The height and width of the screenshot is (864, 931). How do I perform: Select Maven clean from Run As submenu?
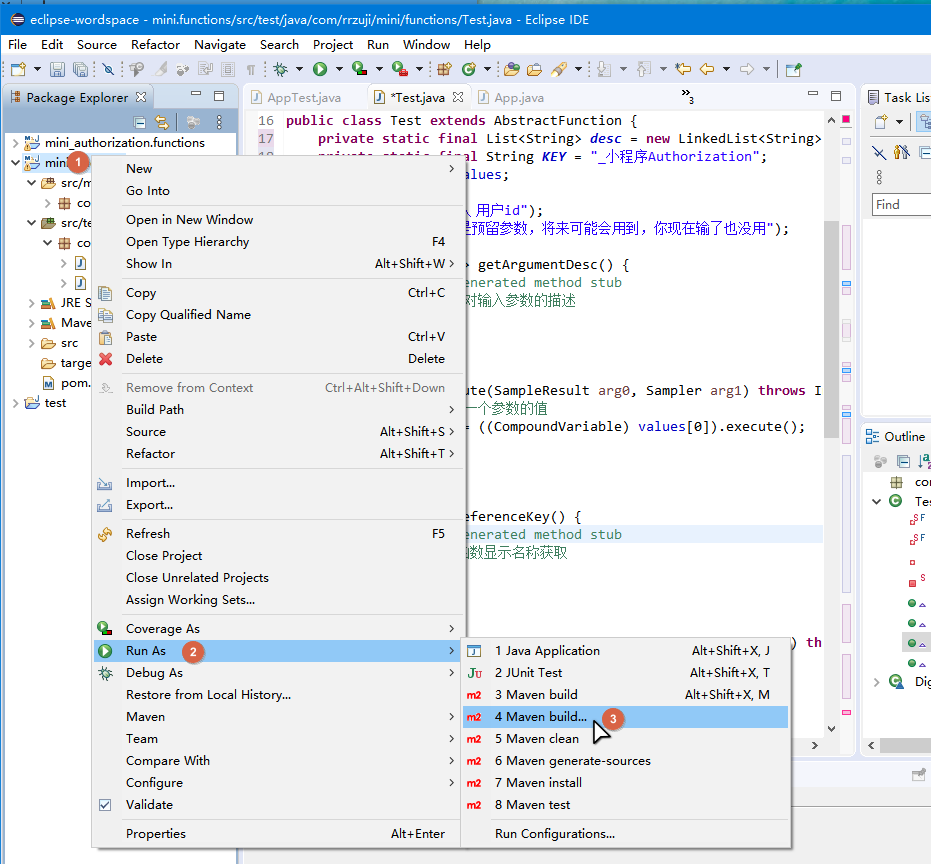click(625, 739)
